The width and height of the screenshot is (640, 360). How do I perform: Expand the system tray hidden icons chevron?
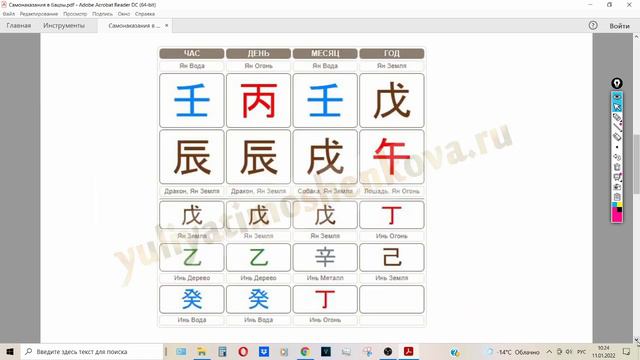pyautogui.click(x=549, y=351)
